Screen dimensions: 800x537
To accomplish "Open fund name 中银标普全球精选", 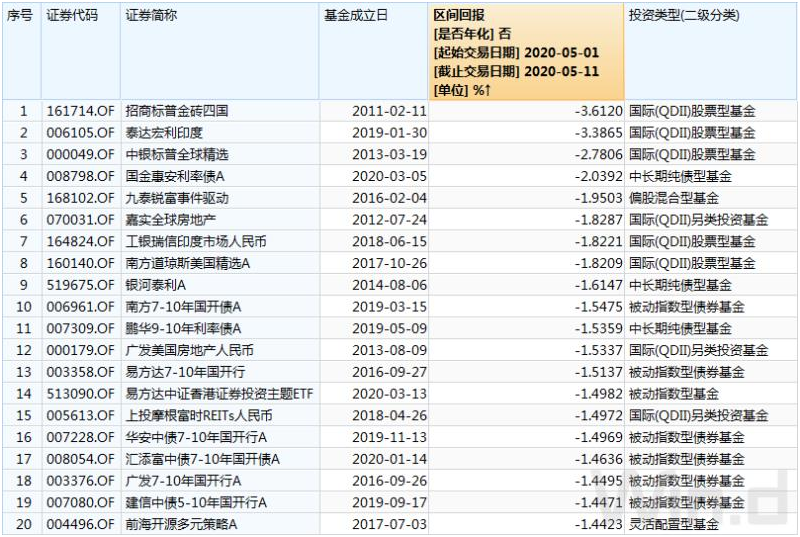I will pyautogui.click(x=177, y=155).
